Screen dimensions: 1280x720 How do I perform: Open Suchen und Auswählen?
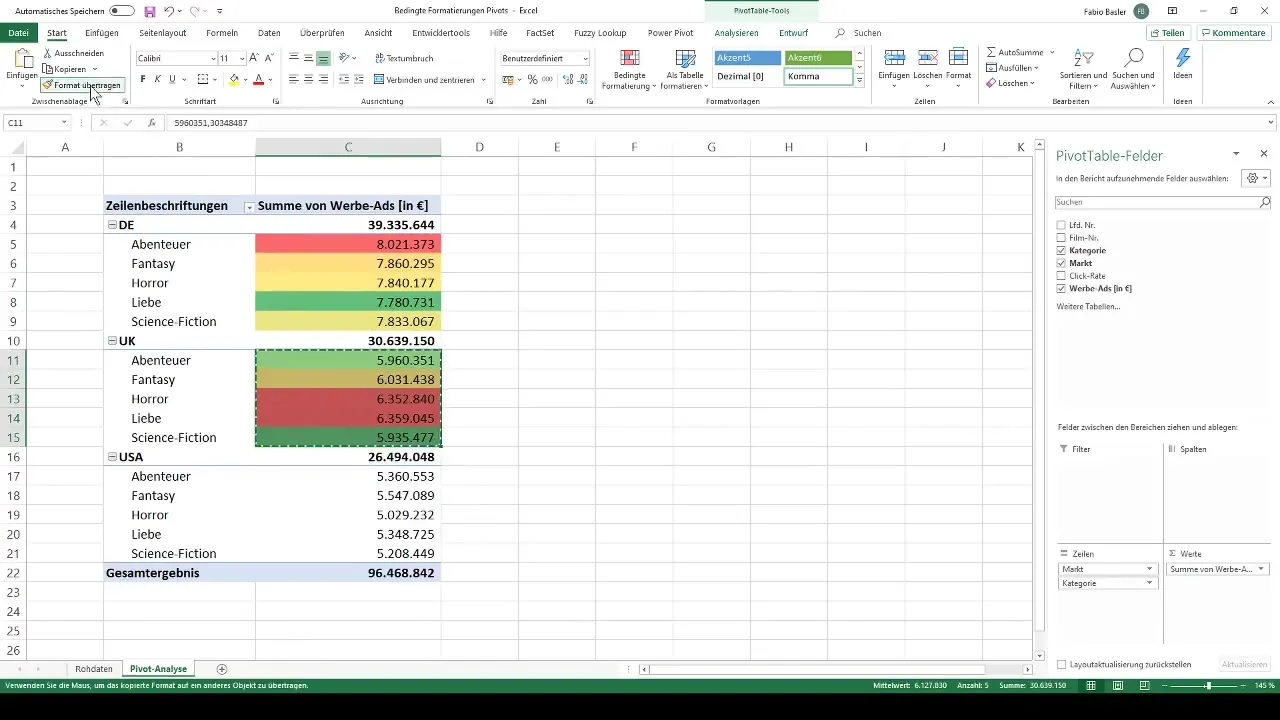coord(1133,68)
